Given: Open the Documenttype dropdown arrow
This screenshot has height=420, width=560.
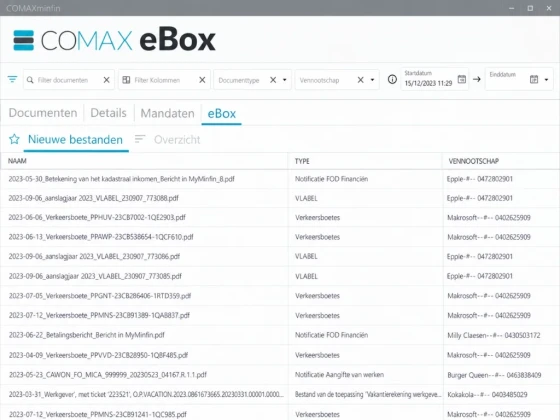Looking at the screenshot, I should coord(285,80).
